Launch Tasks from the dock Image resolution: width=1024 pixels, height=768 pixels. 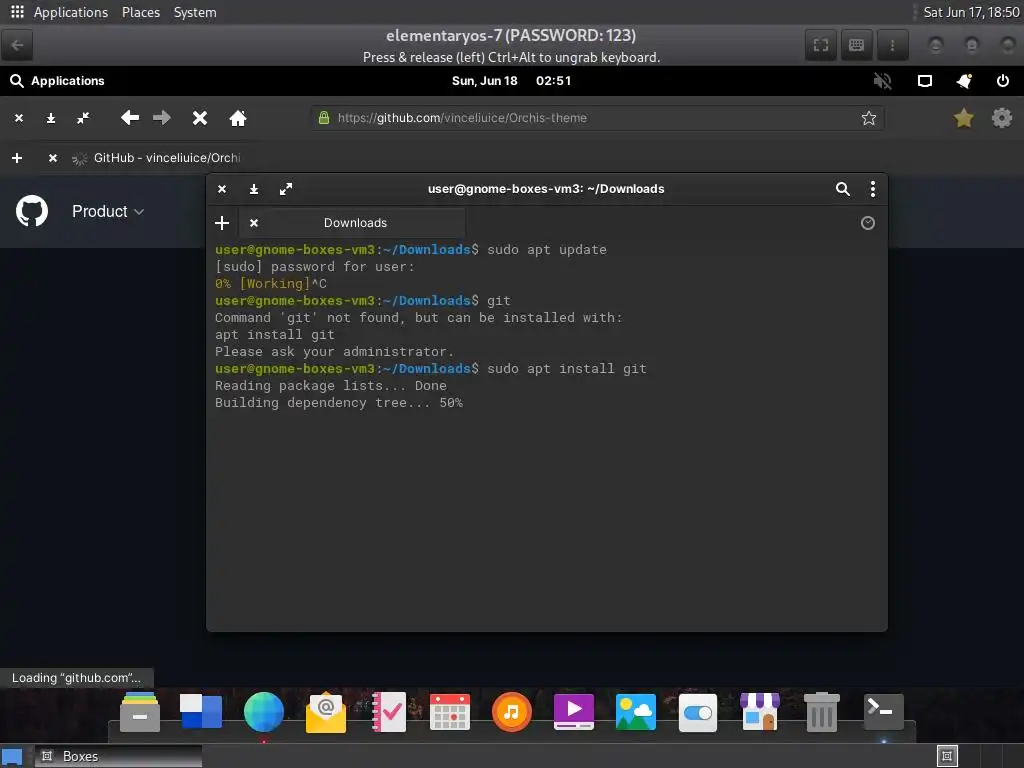(x=389, y=712)
